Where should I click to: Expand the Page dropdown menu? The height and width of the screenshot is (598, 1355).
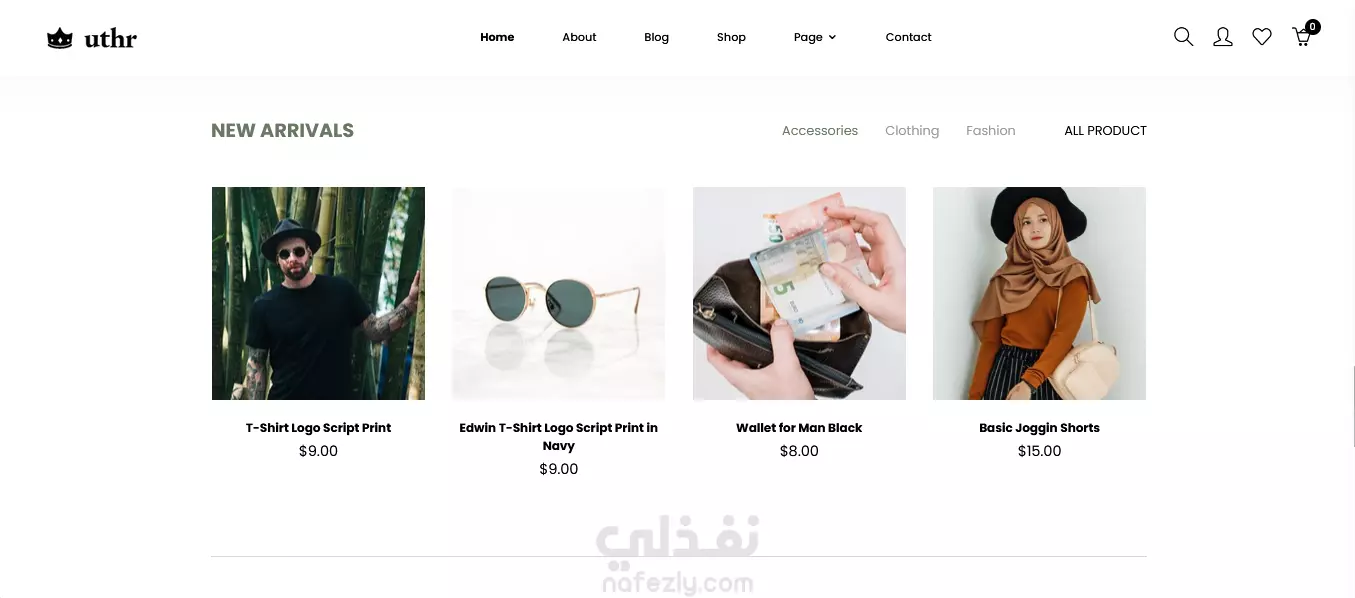(814, 37)
